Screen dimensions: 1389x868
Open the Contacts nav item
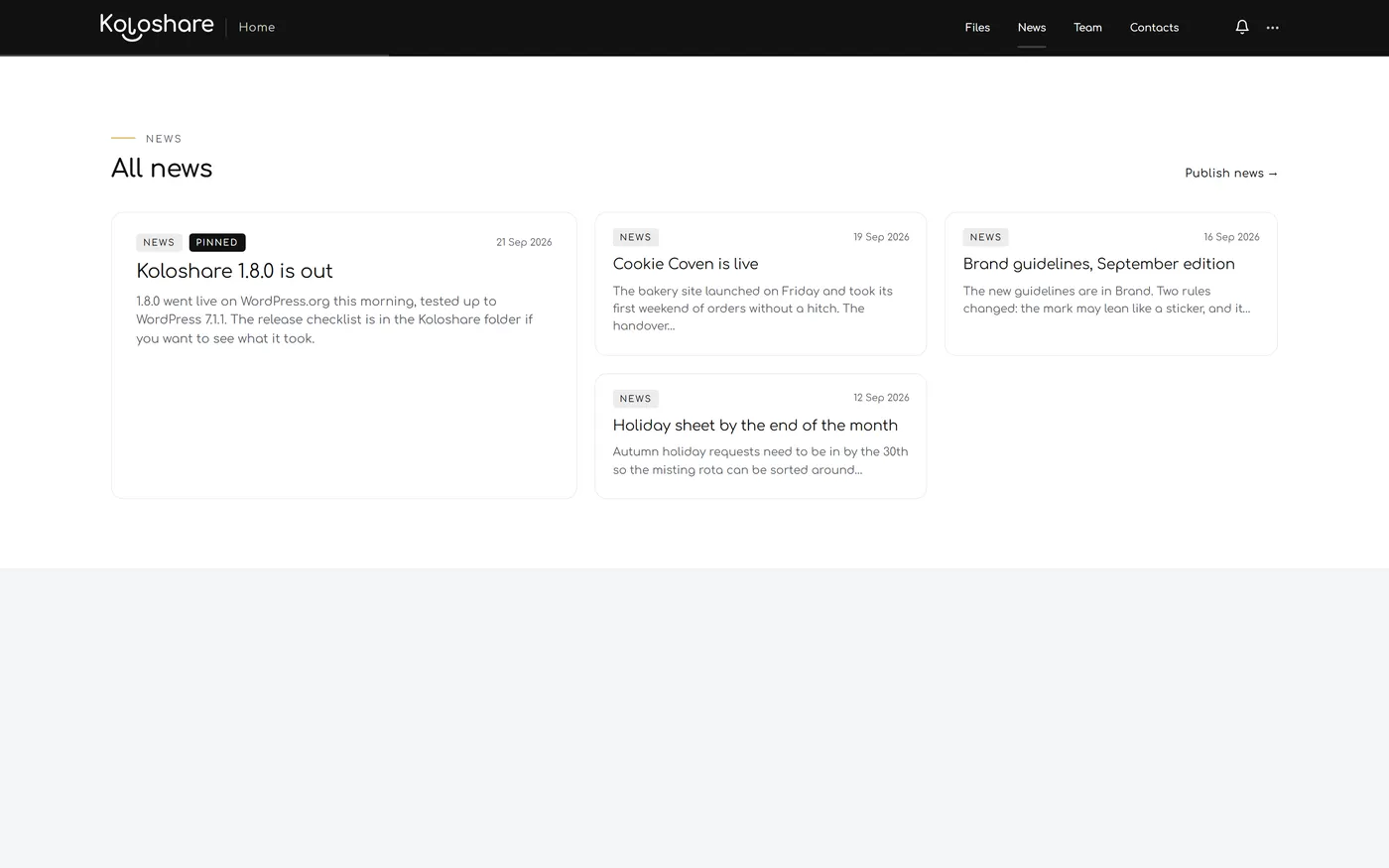click(1154, 28)
